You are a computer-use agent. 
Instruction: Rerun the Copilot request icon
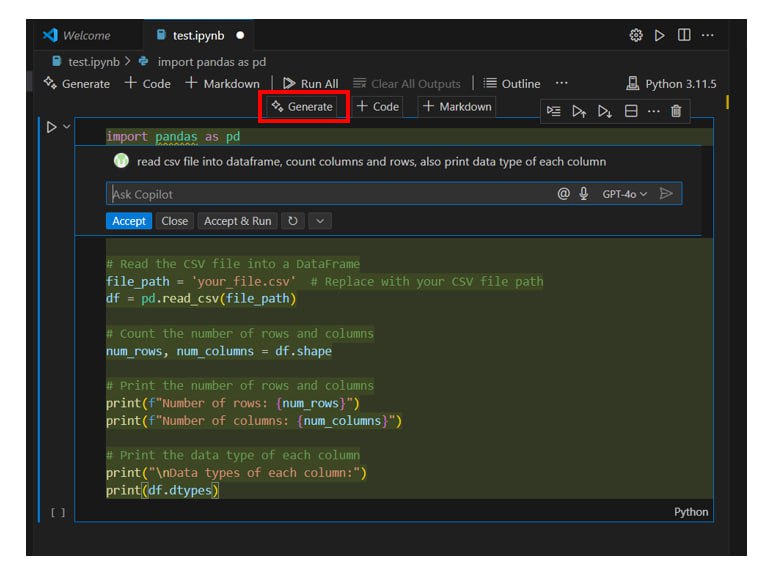(x=293, y=221)
